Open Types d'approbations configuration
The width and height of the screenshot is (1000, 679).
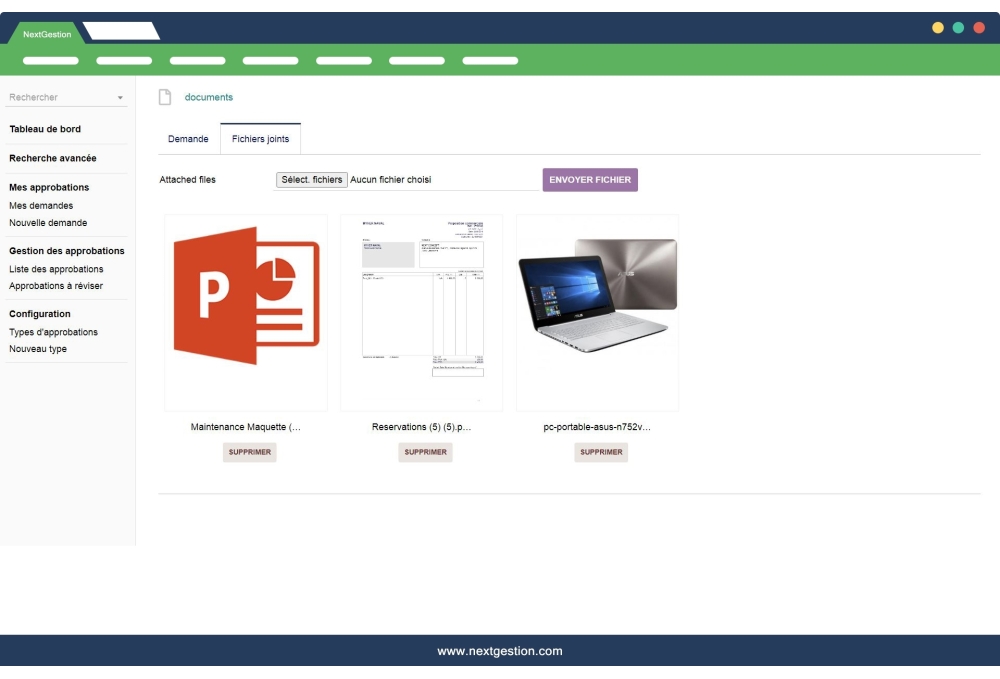(53, 331)
